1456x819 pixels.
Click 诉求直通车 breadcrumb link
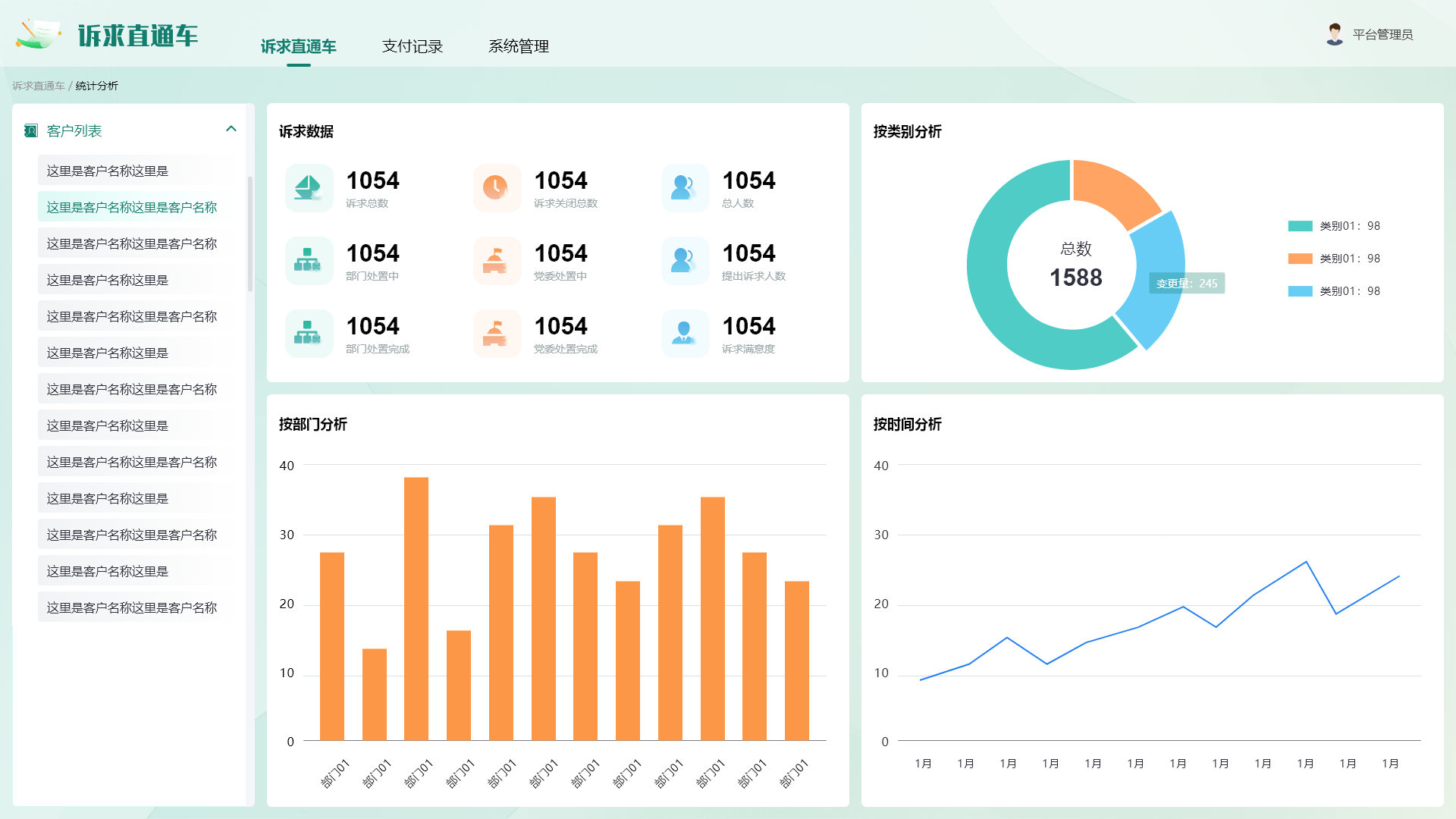click(39, 86)
